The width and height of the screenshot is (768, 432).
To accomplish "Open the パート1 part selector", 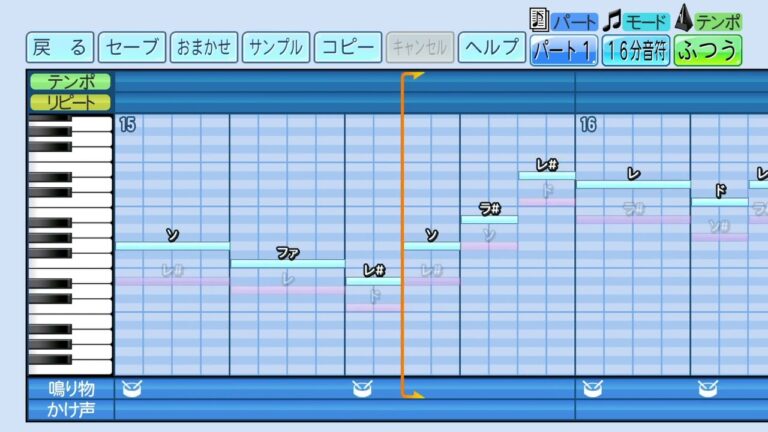I will pyautogui.click(x=564, y=49).
